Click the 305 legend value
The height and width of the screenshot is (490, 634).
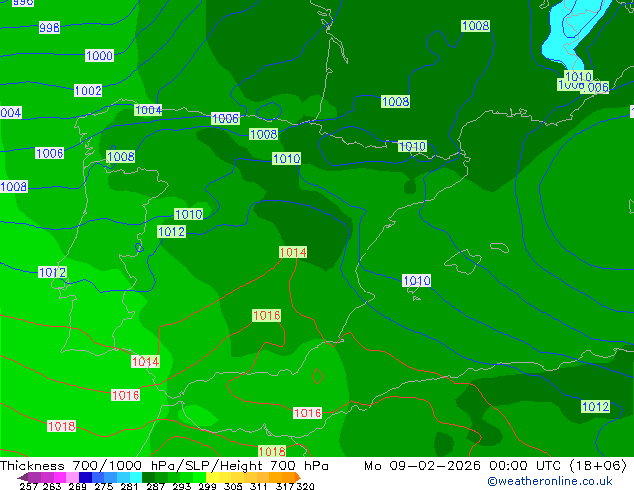(233, 486)
